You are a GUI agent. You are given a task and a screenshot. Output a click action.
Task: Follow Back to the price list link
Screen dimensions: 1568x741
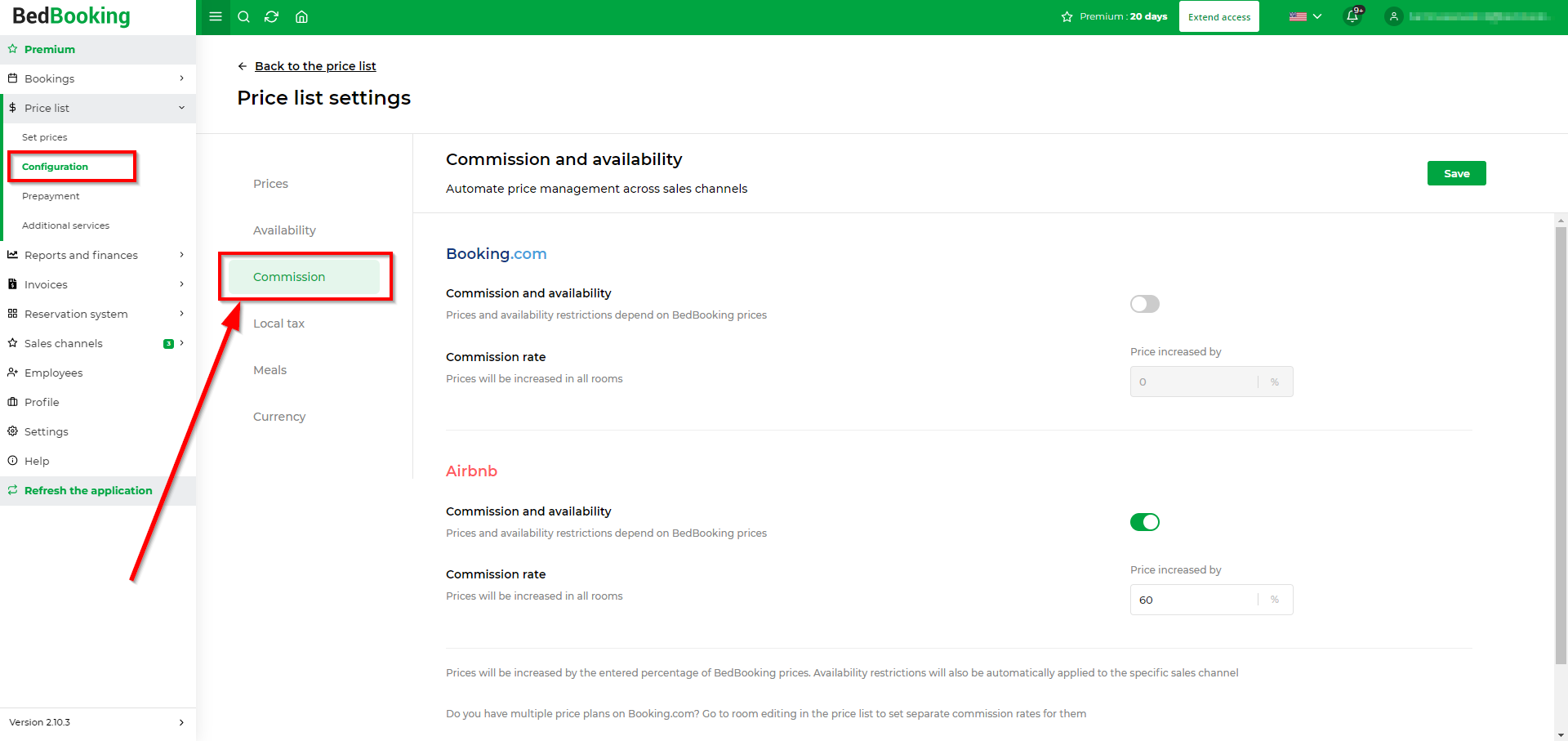[x=315, y=66]
